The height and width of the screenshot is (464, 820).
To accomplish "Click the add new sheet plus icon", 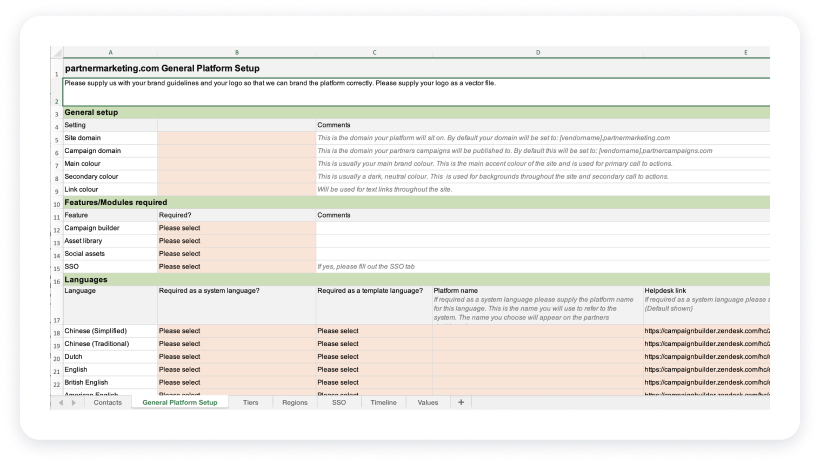I will 461,402.
